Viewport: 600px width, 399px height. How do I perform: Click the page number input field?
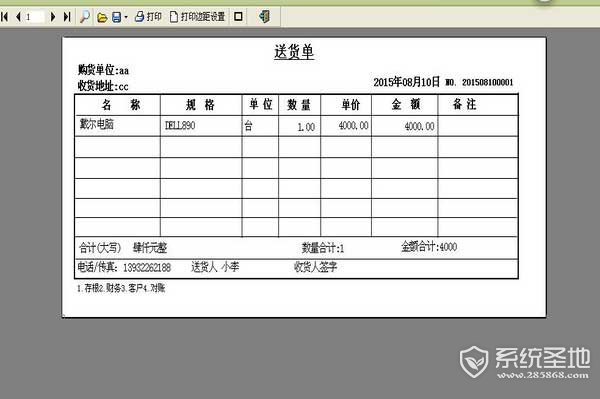point(34,16)
